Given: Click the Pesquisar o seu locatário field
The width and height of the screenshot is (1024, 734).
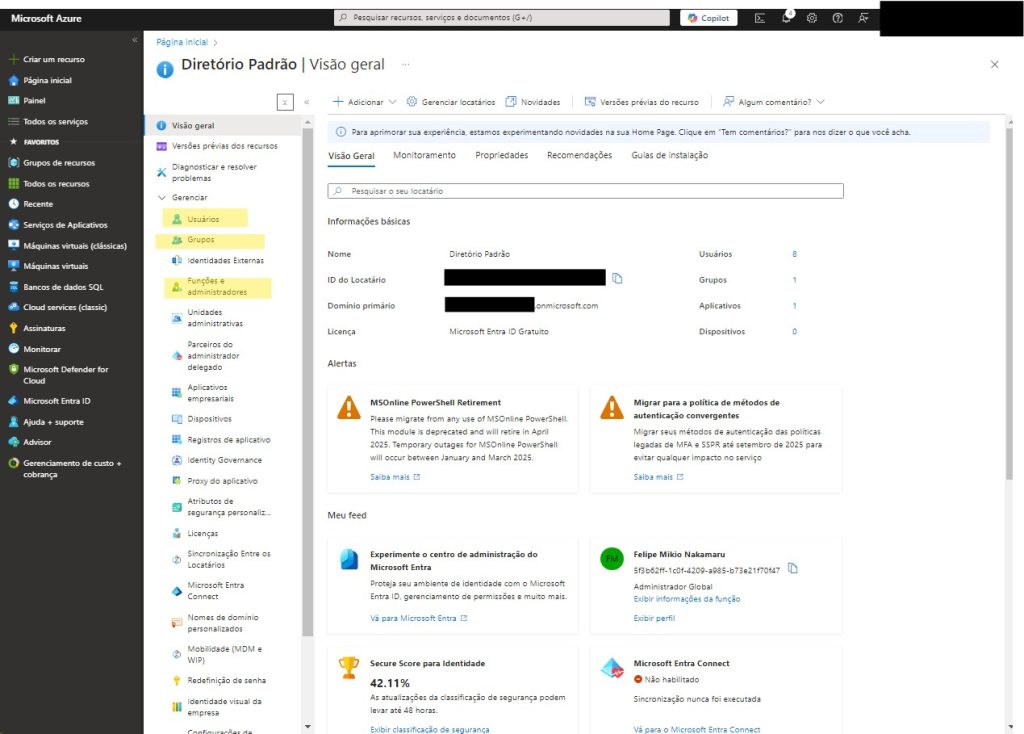Looking at the screenshot, I should [x=585, y=191].
